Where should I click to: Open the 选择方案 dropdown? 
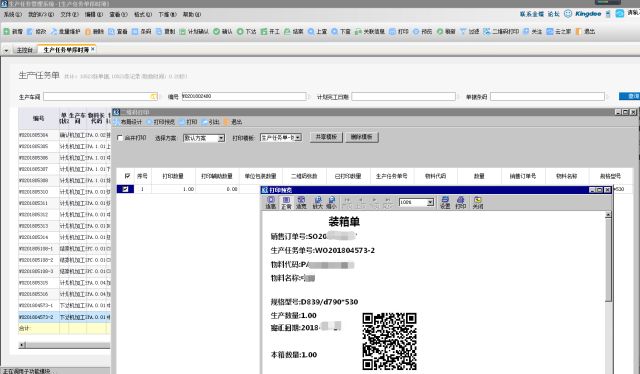221,138
